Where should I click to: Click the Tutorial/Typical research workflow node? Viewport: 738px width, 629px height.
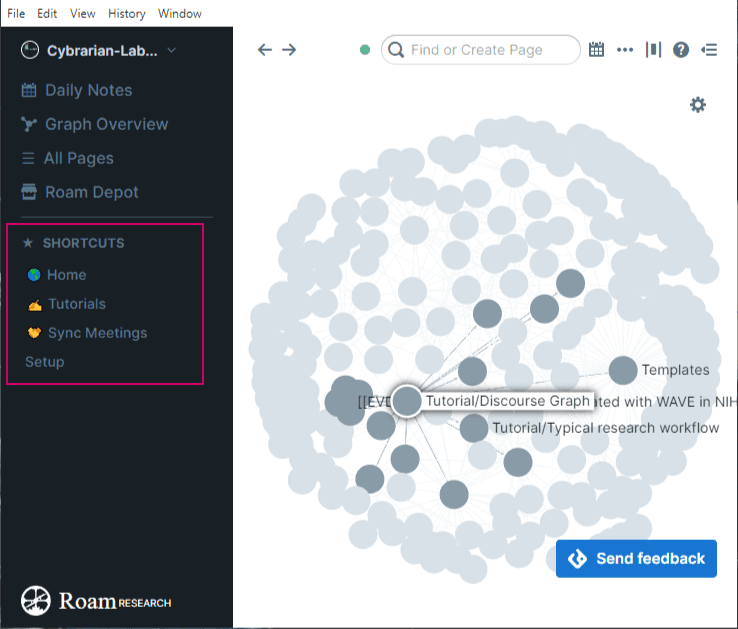(473, 428)
